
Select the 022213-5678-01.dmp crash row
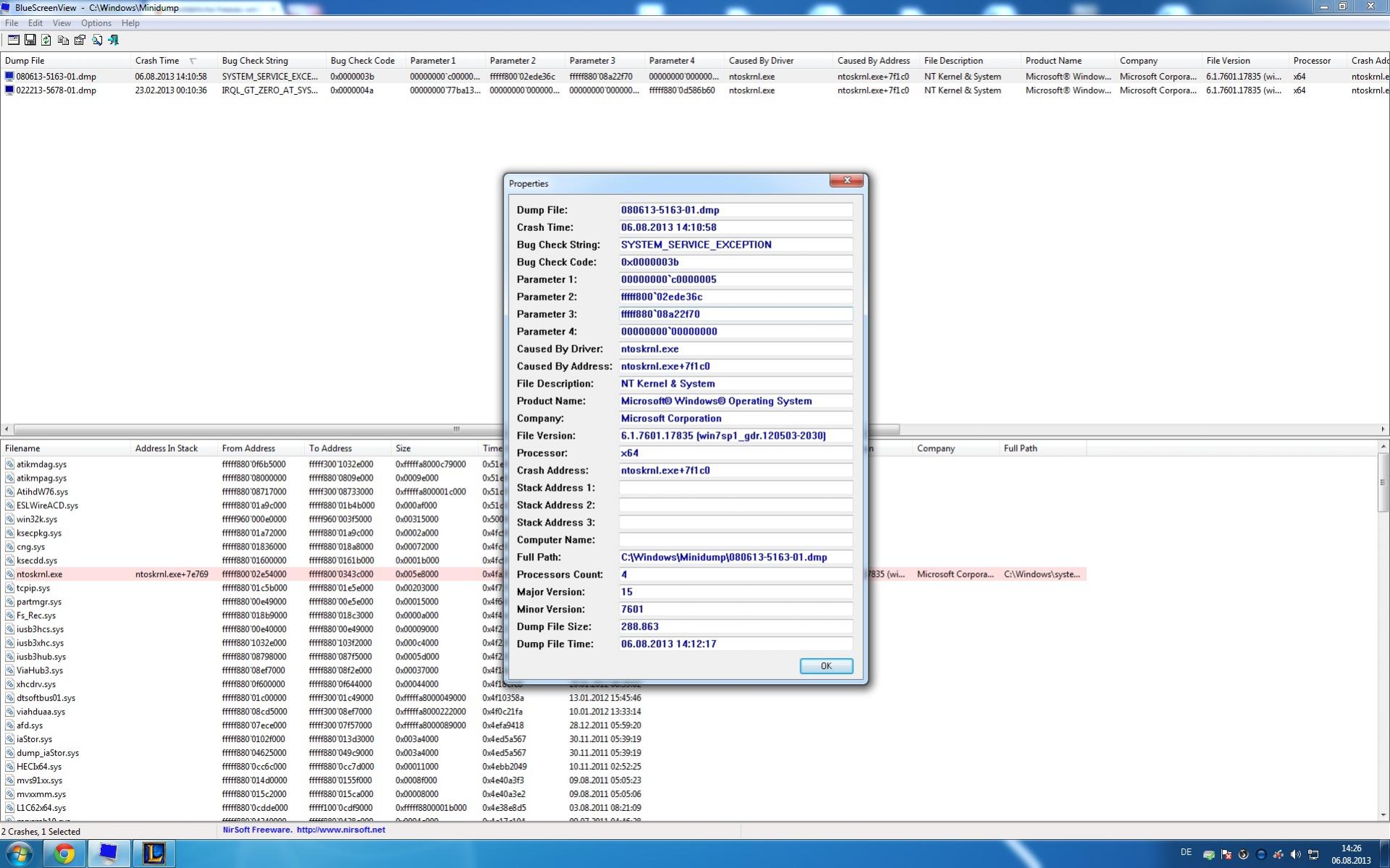click(x=695, y=90)
